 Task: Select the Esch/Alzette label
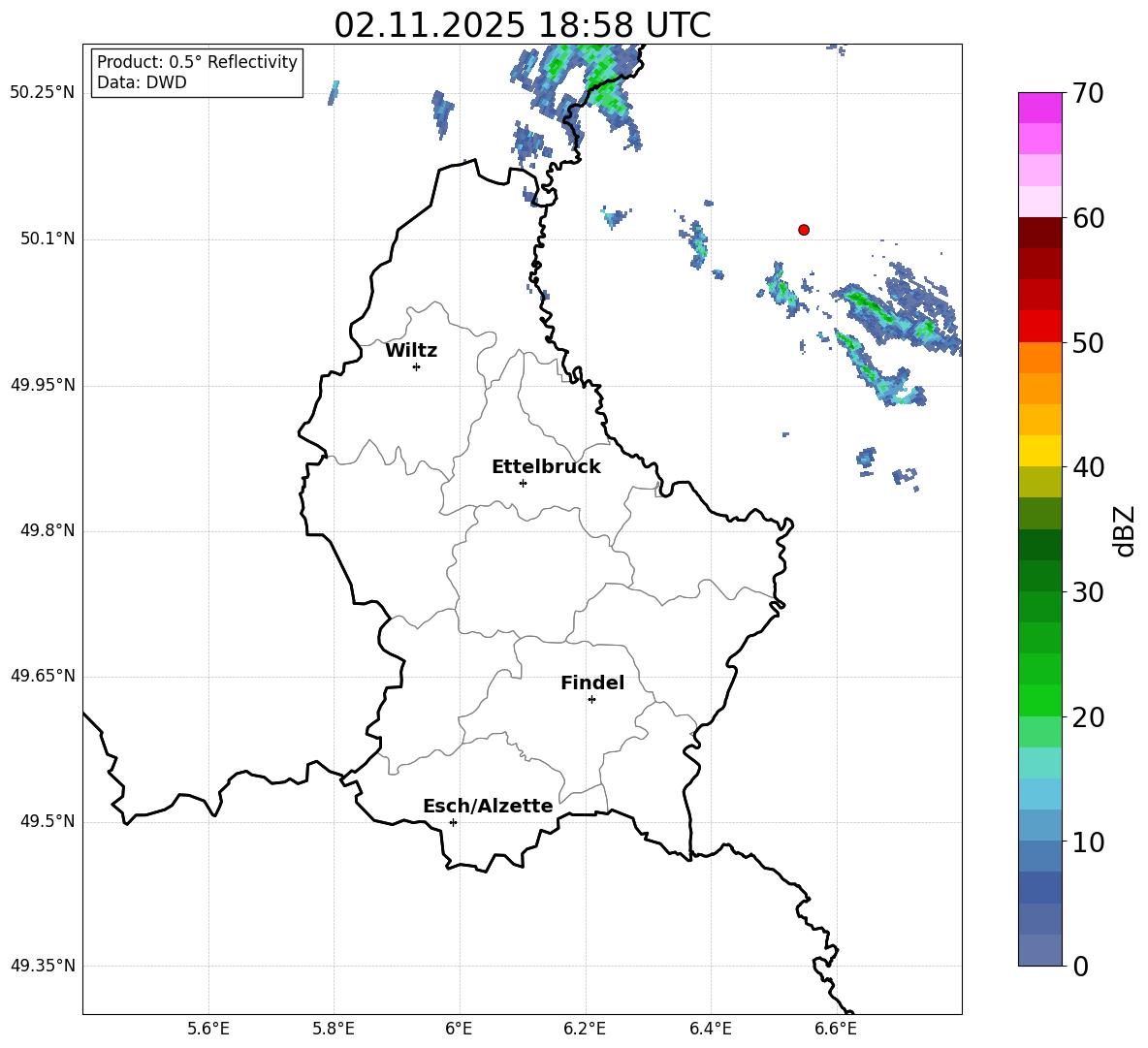click(488, 806)
